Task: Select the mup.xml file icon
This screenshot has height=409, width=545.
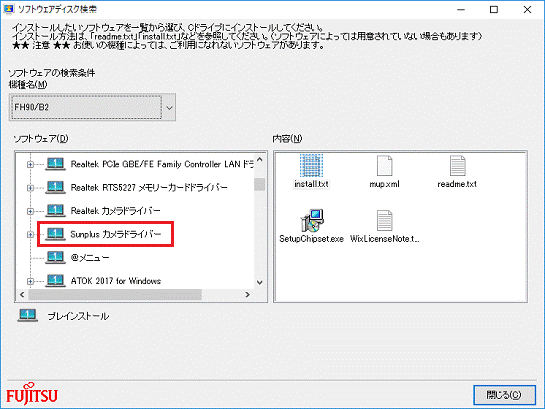Action: pos(384,166)
